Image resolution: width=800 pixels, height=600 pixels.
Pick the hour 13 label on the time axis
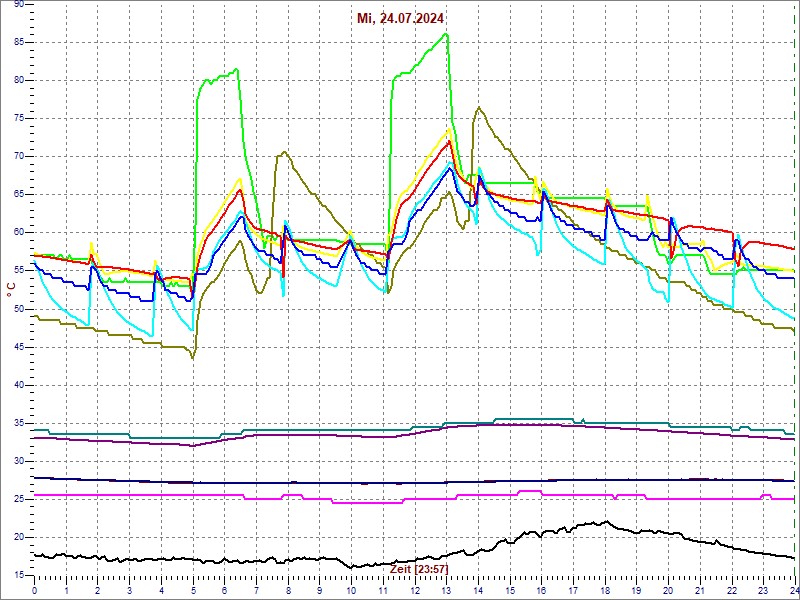pyautogui.click(x=446, y=589)
